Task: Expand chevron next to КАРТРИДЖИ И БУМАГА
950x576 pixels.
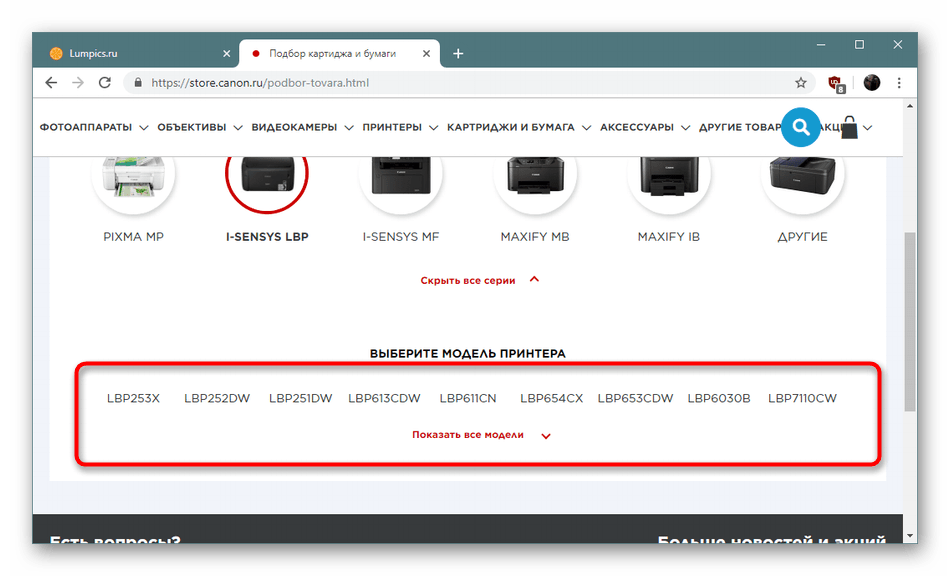Action: [586, 128]
